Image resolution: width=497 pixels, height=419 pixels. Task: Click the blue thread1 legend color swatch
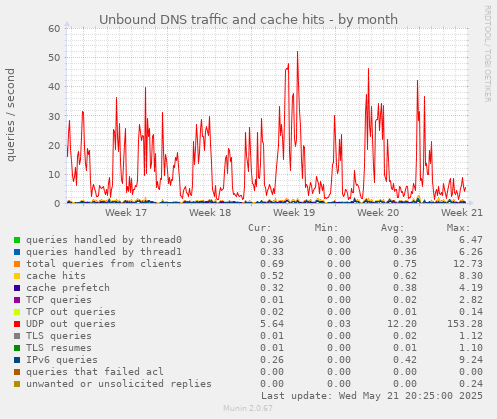pyautogui.click(x=17, y=252)
